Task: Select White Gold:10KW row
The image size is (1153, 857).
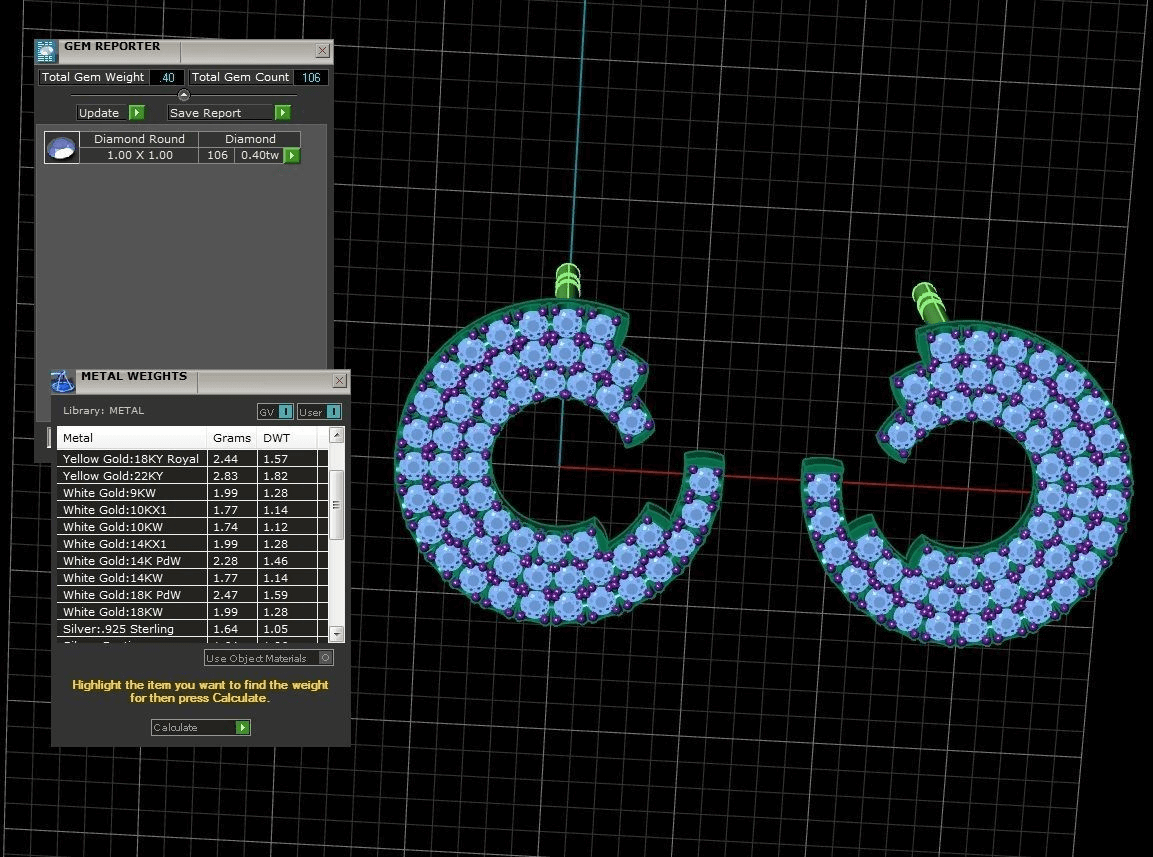Action: click(x=192, y=527)
